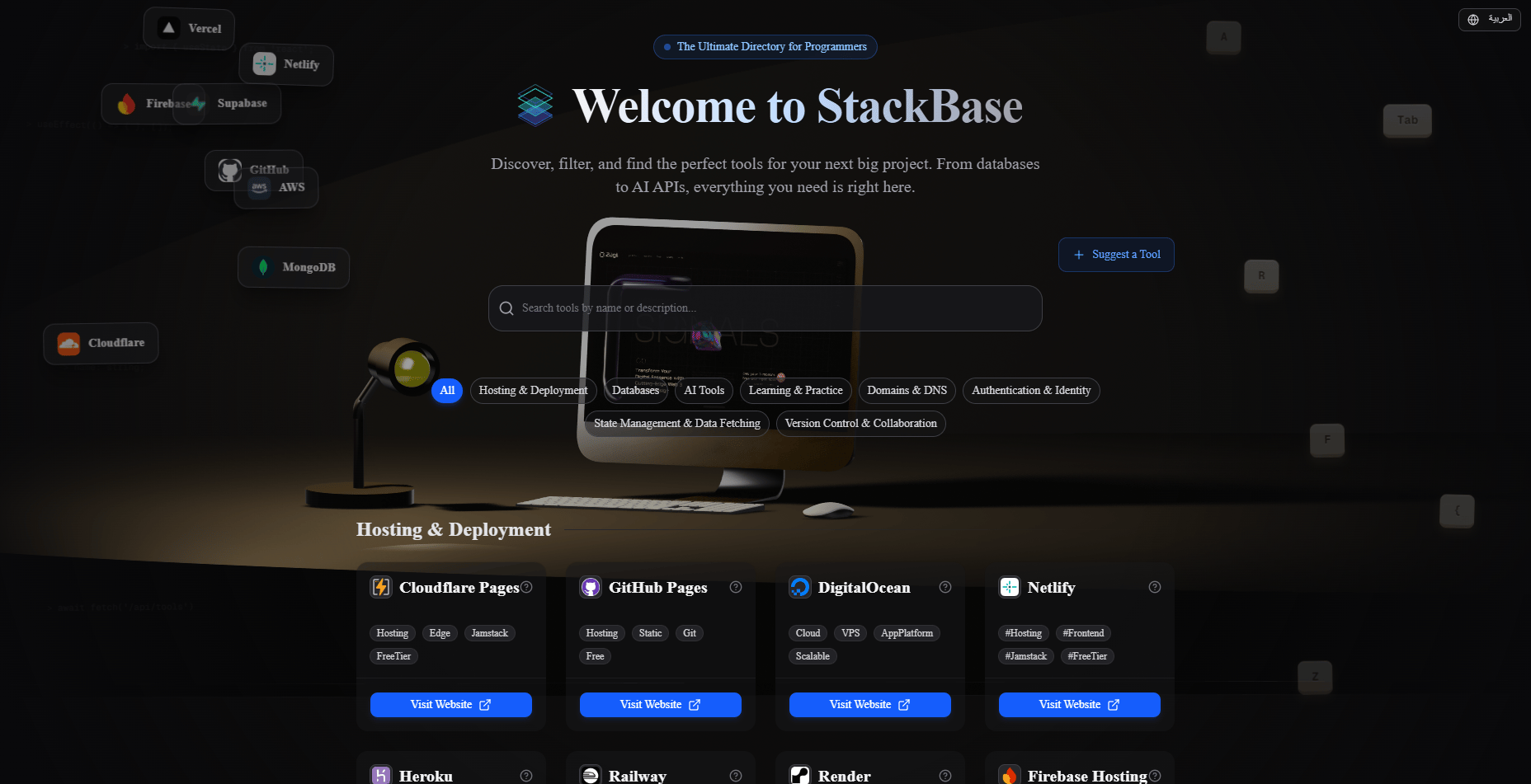
Task: Open the Arabic language switcher
Action: click(x=1489, y=19)
